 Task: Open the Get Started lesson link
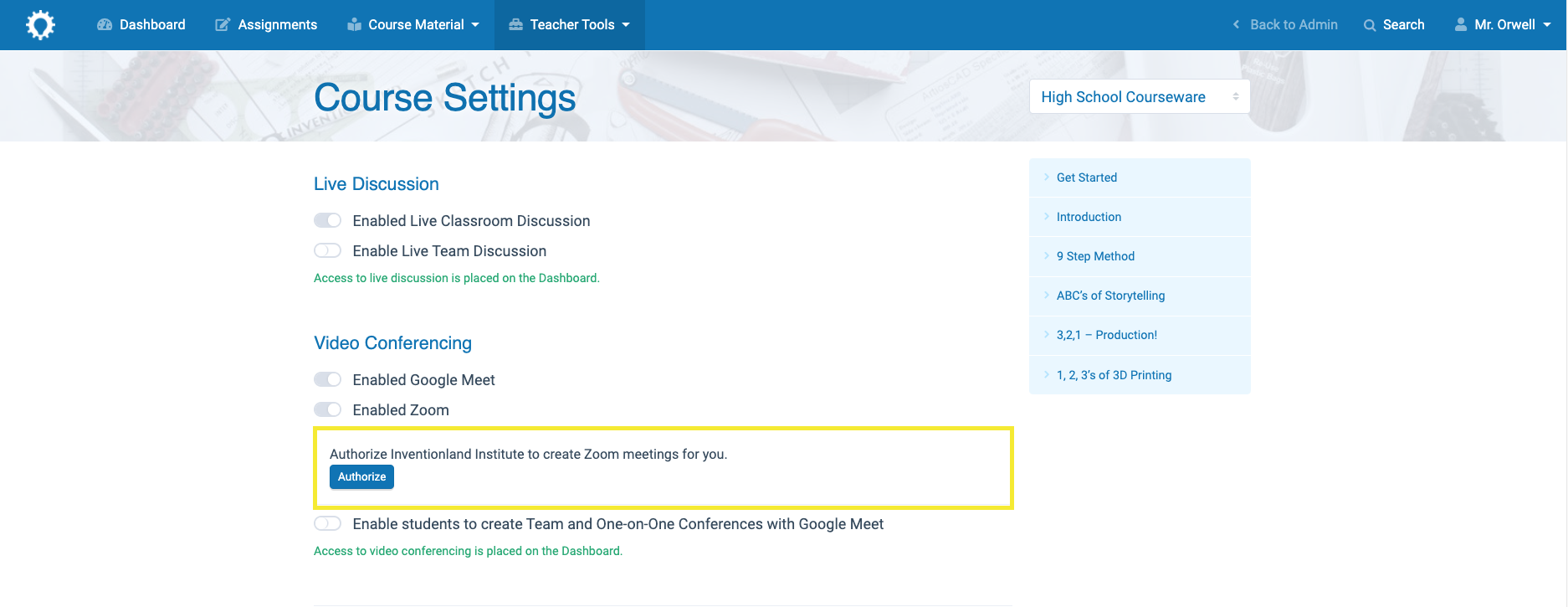pos(1087,177)
